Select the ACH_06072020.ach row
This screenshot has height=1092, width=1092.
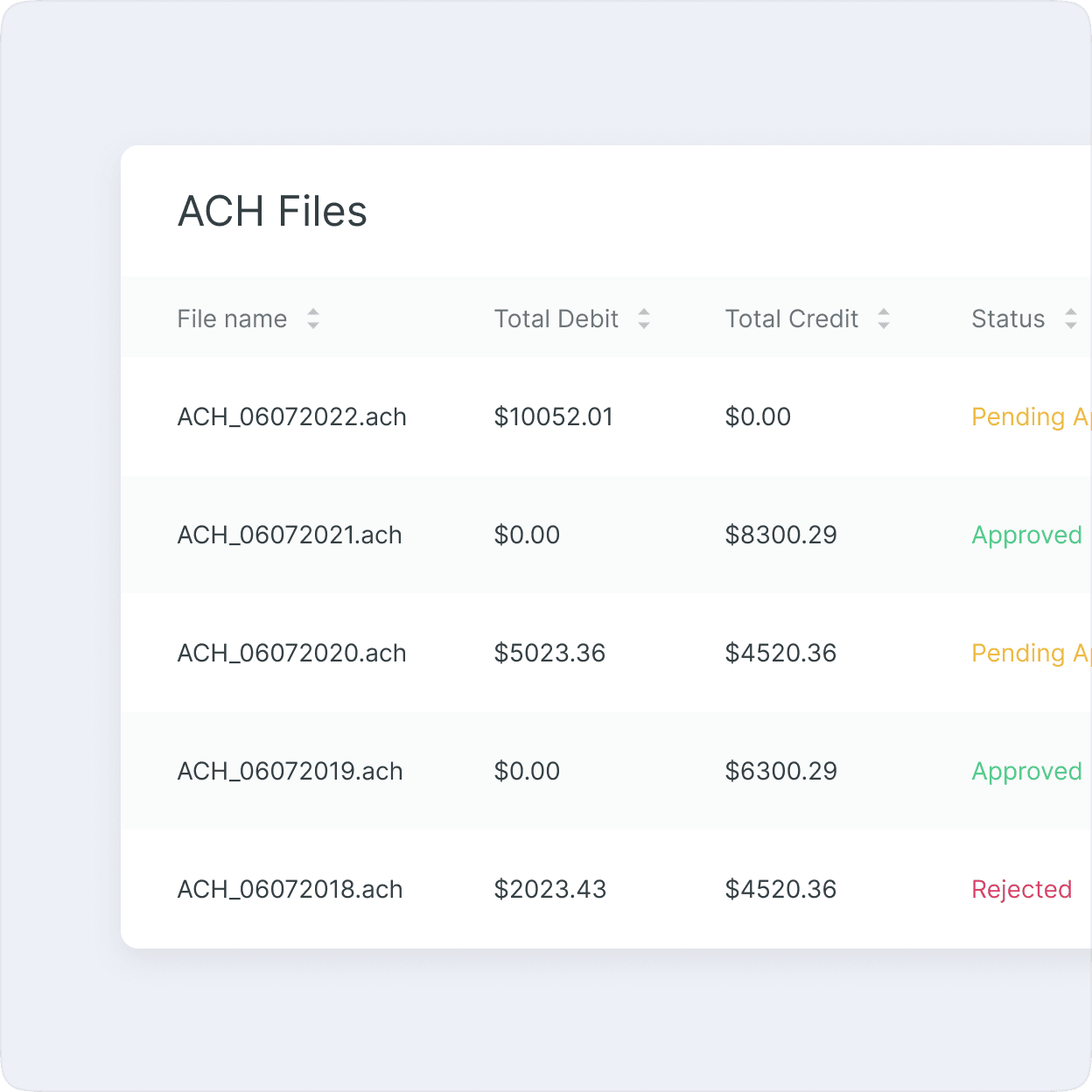pos(291,653)
